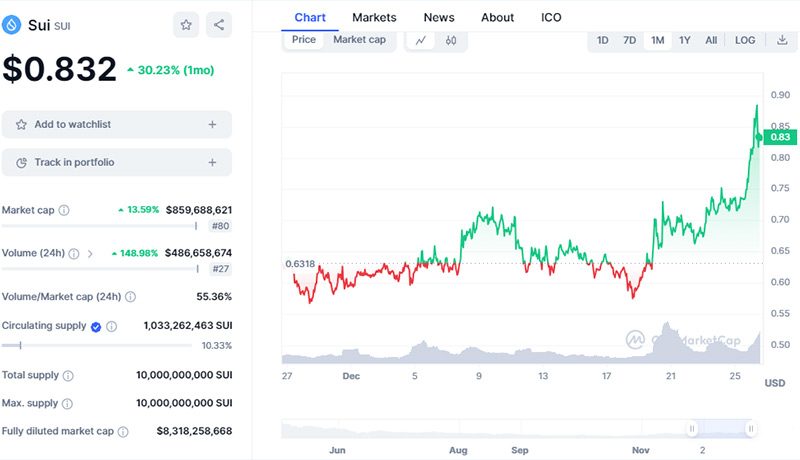Image resolution: width=800 pixels, height=460 pixels.
Task: Set chart range to 1Y
Action: point(685,40)
